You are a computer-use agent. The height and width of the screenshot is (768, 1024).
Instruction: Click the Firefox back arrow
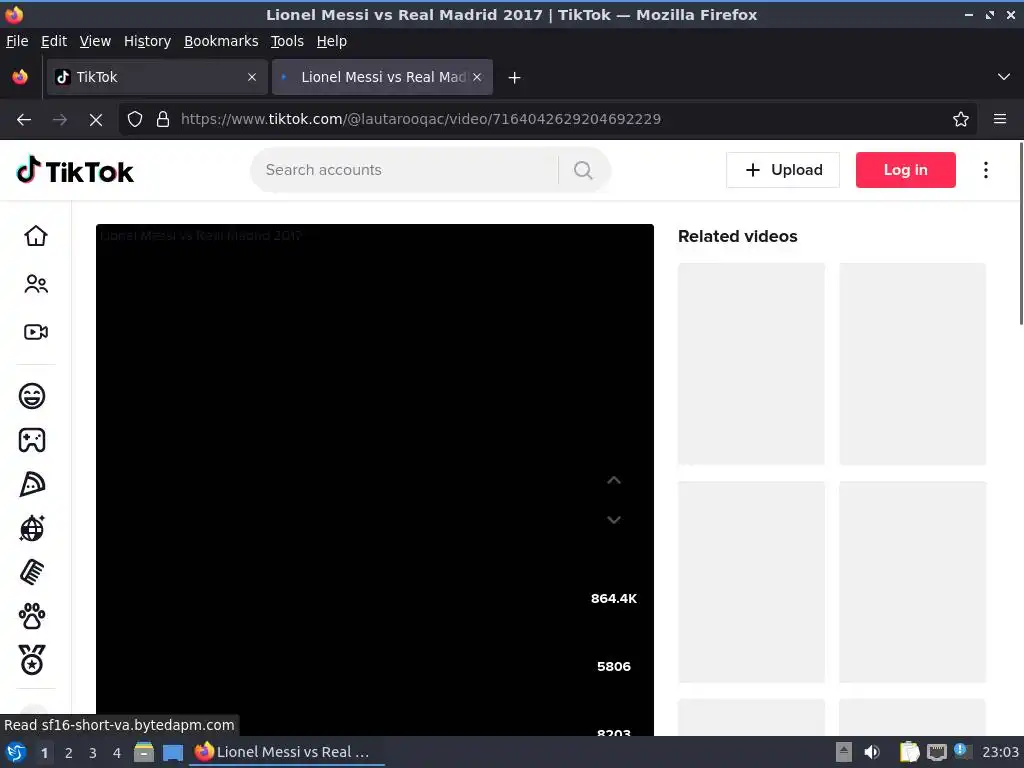(x=24, y=120)
